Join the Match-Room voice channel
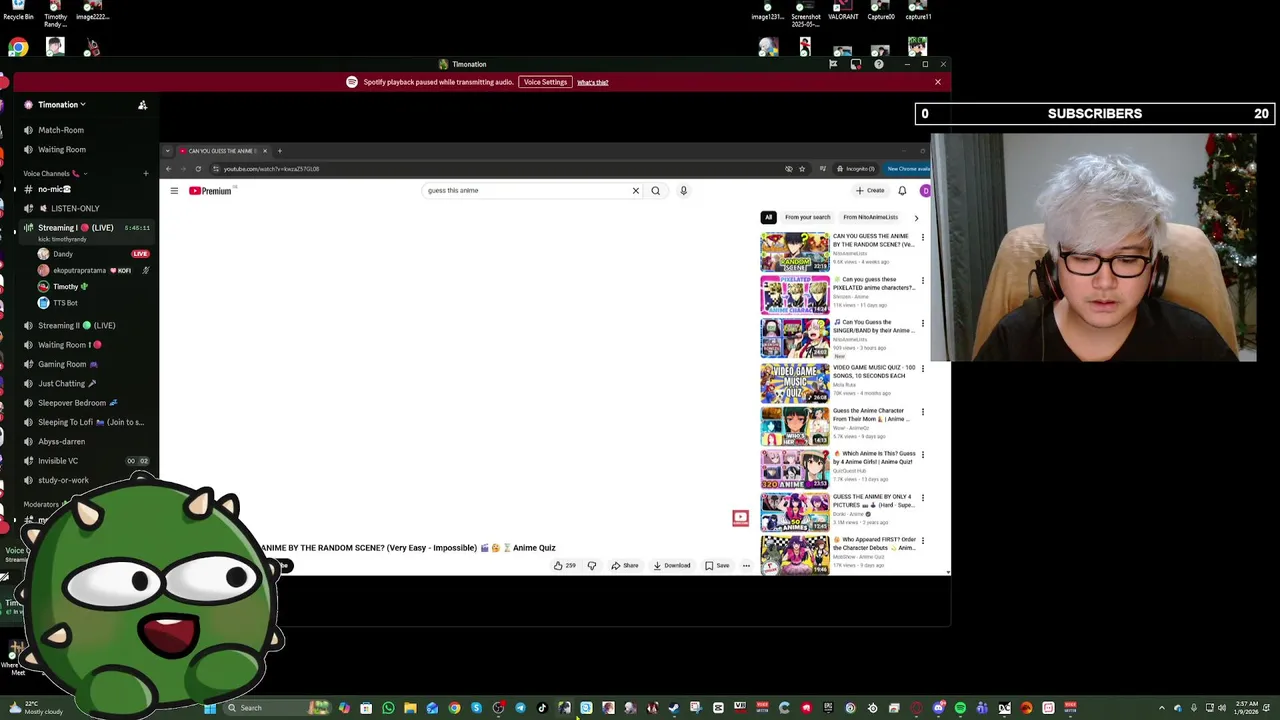Viewport: 1280px width, 720px height. (61, 130)
